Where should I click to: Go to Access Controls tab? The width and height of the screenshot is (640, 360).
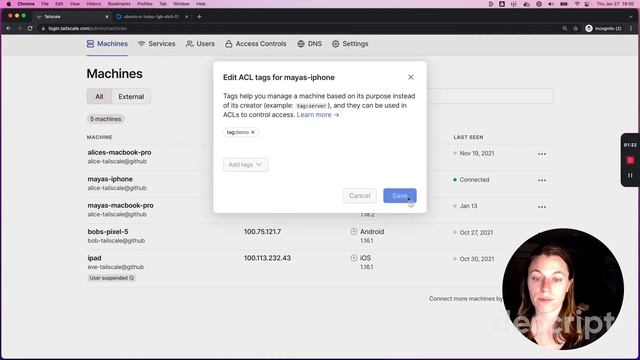(256, 44)
